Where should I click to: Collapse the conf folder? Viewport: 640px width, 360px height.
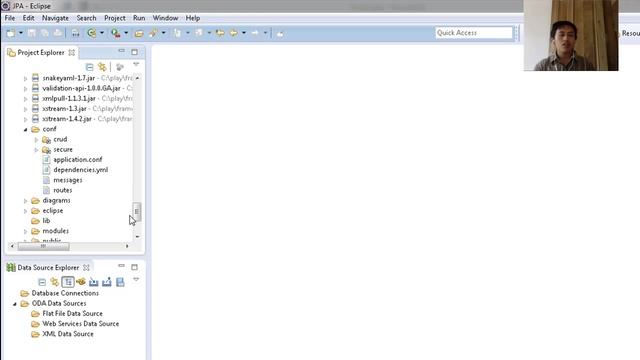click(25, 129)
